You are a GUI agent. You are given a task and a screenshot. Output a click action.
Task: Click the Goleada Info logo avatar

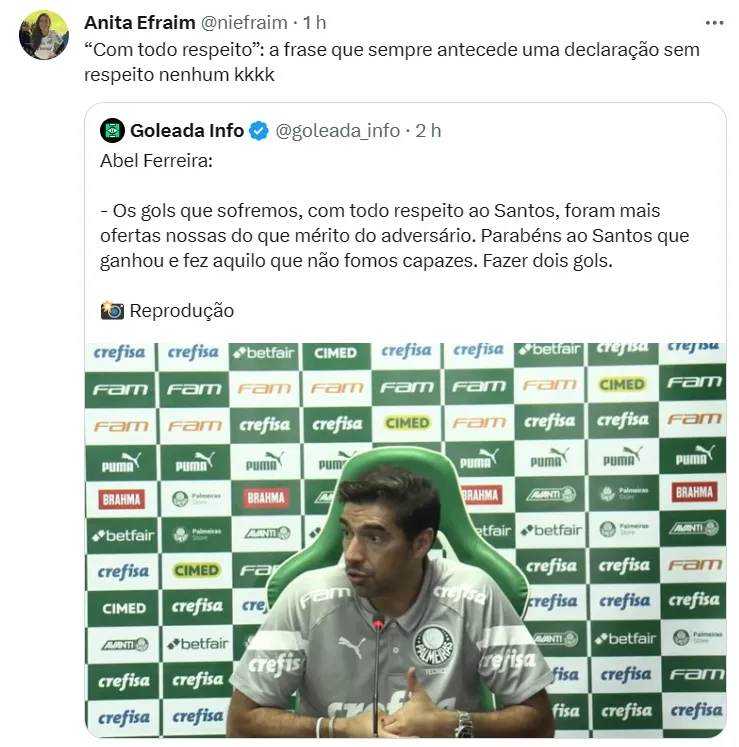point(112,131)
